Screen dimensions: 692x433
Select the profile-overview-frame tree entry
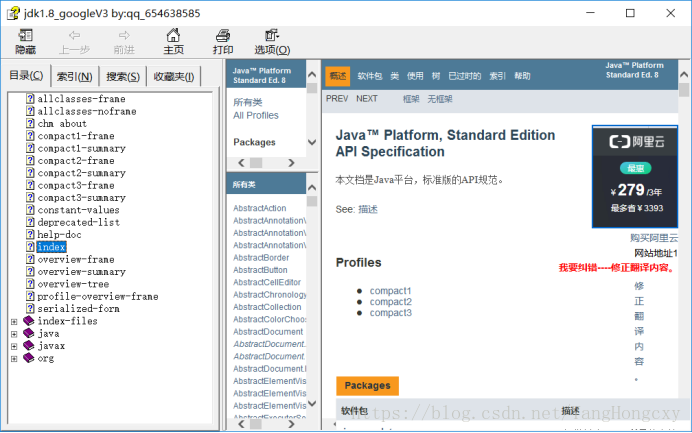click(x=98, y=296)
